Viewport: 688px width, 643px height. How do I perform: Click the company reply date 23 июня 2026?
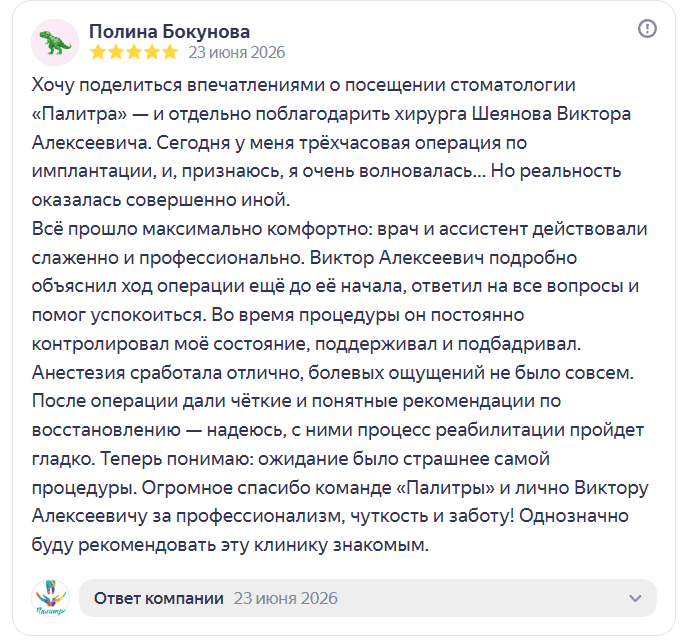click(286, 598)
